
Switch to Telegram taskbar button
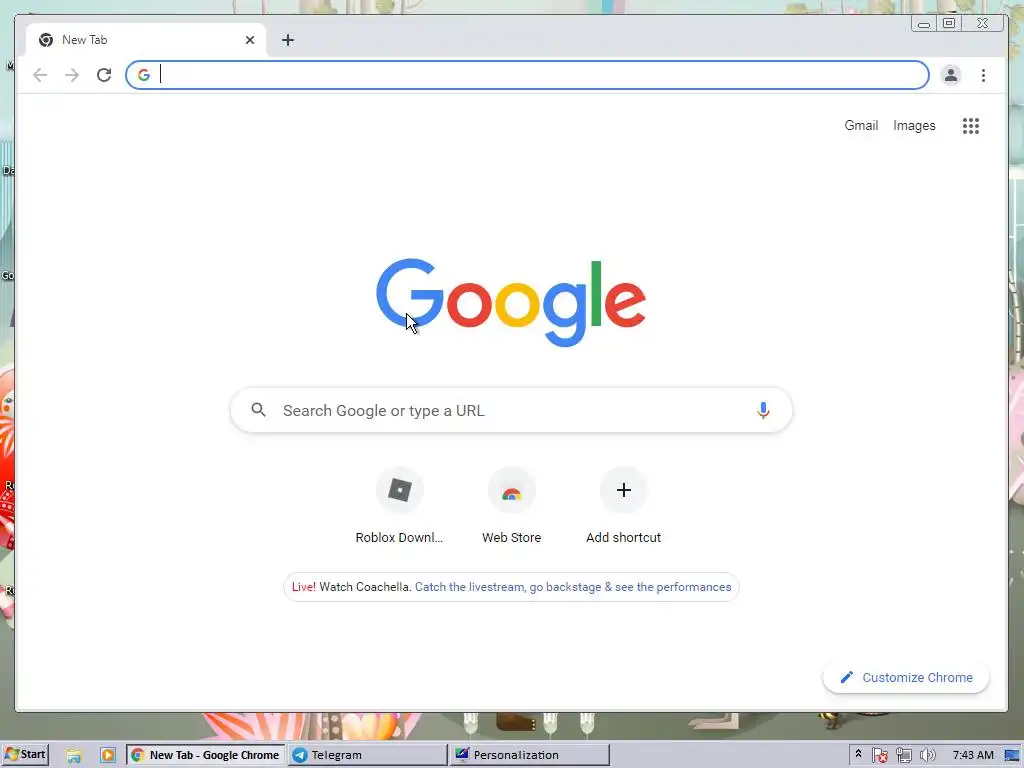tap(368, 755)
